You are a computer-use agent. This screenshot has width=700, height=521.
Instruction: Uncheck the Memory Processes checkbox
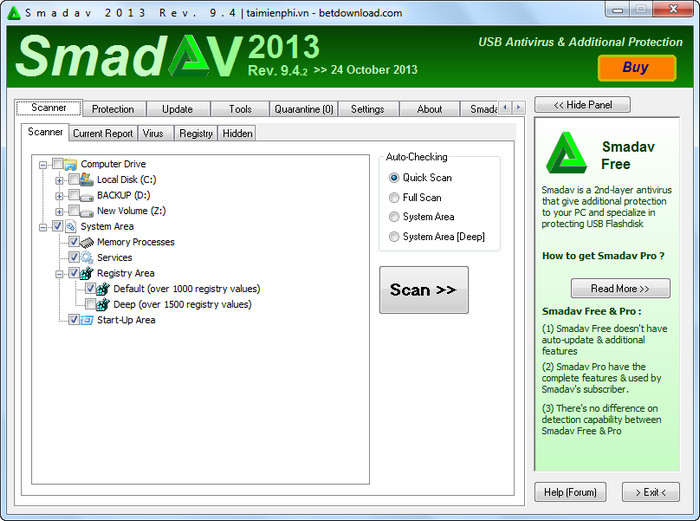pyautogui.click(x=74, y=242)
